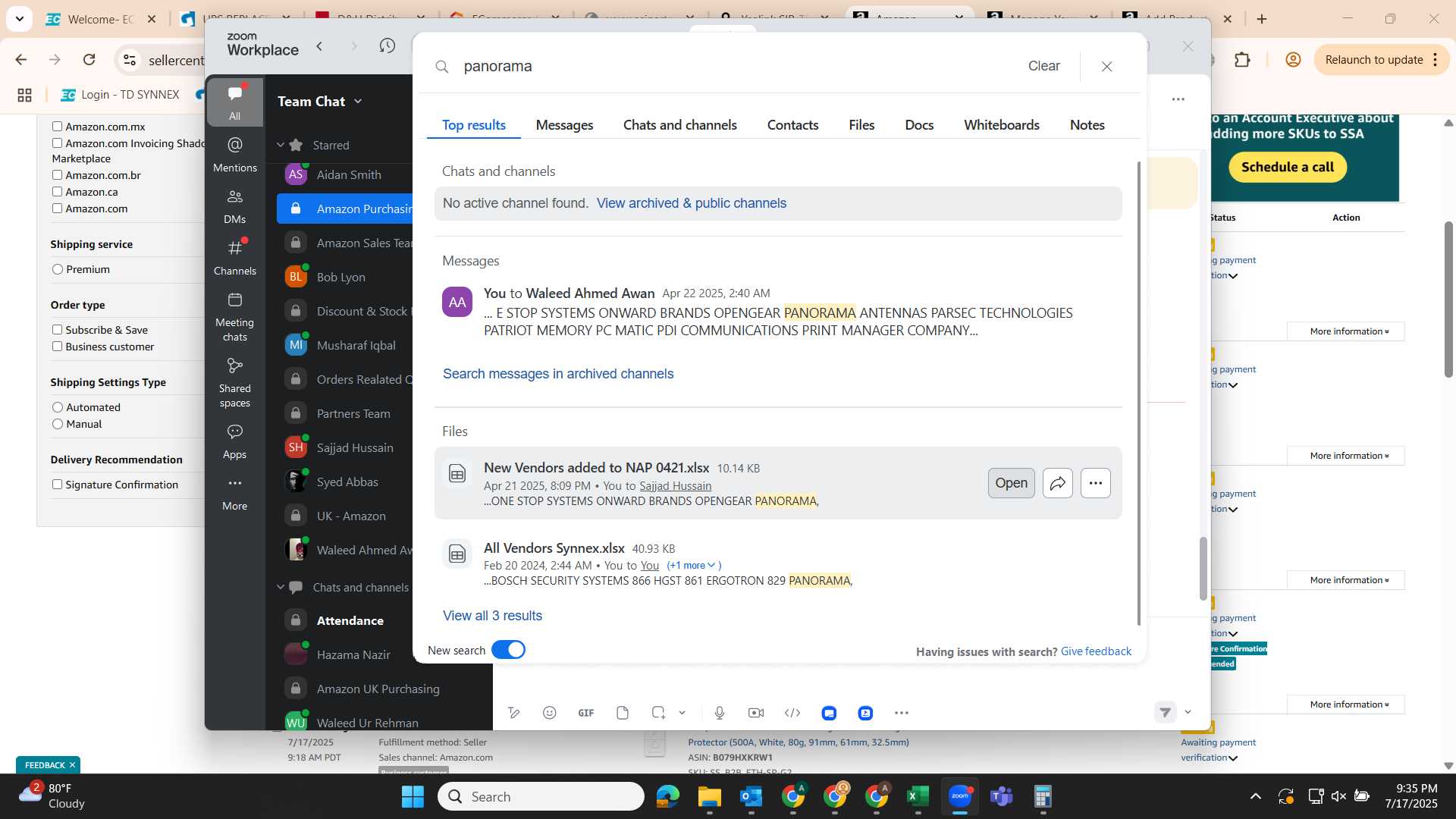Click the panorama search input field
1456x819 pixels.
click(736, 66)
